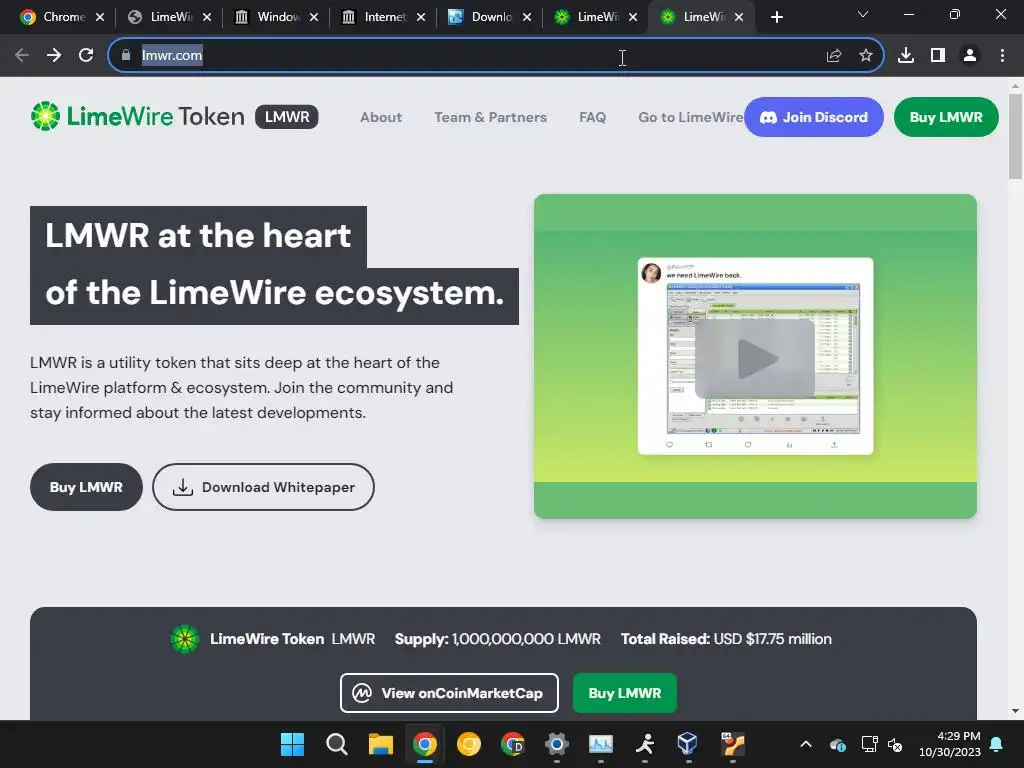This screenshot has height=768, width=1024.
Task: Open the cube app in the taskbar
Action: 688,744
